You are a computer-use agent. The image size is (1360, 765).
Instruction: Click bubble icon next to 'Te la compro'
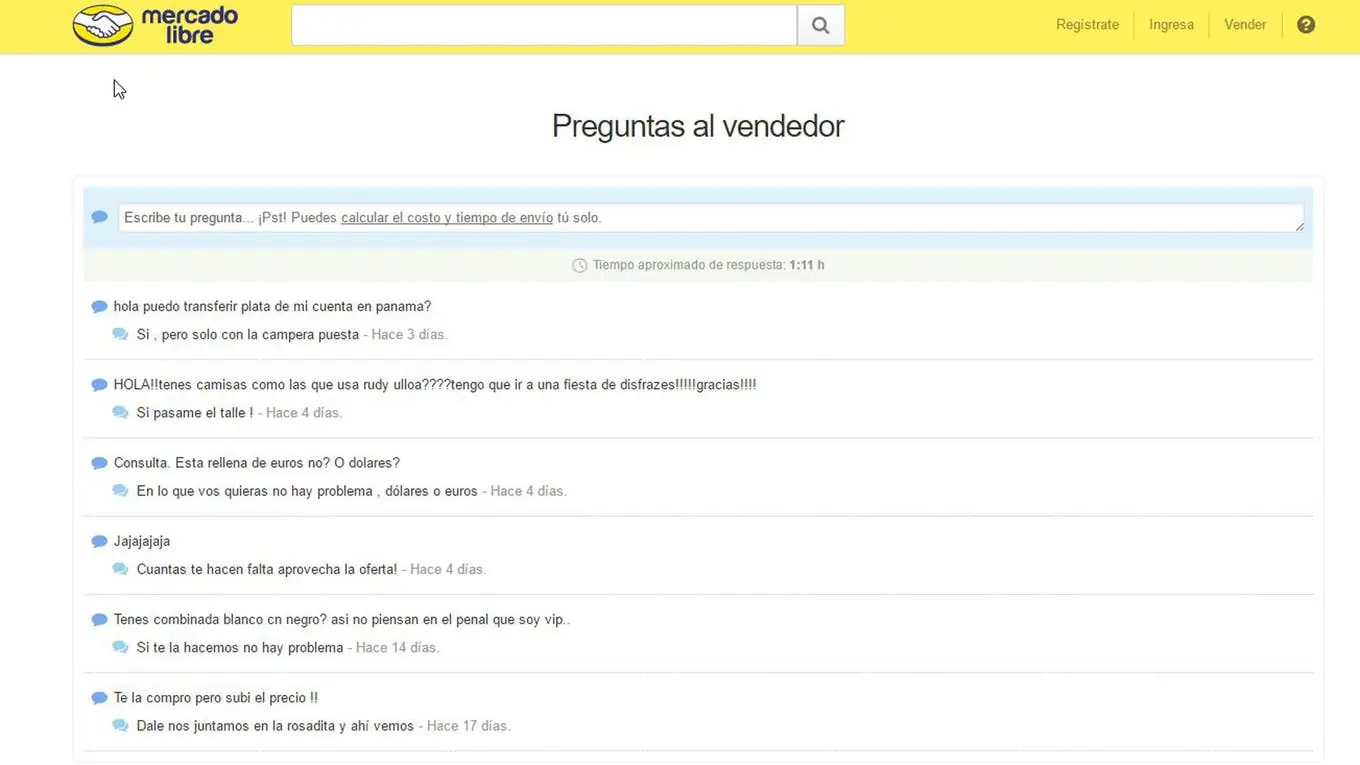click(99, 698)
